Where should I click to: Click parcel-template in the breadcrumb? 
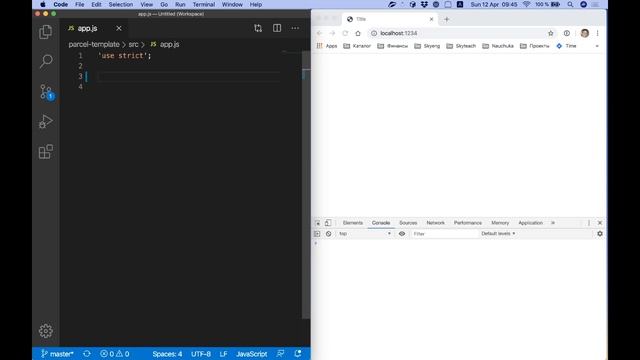tap(94, 44)
